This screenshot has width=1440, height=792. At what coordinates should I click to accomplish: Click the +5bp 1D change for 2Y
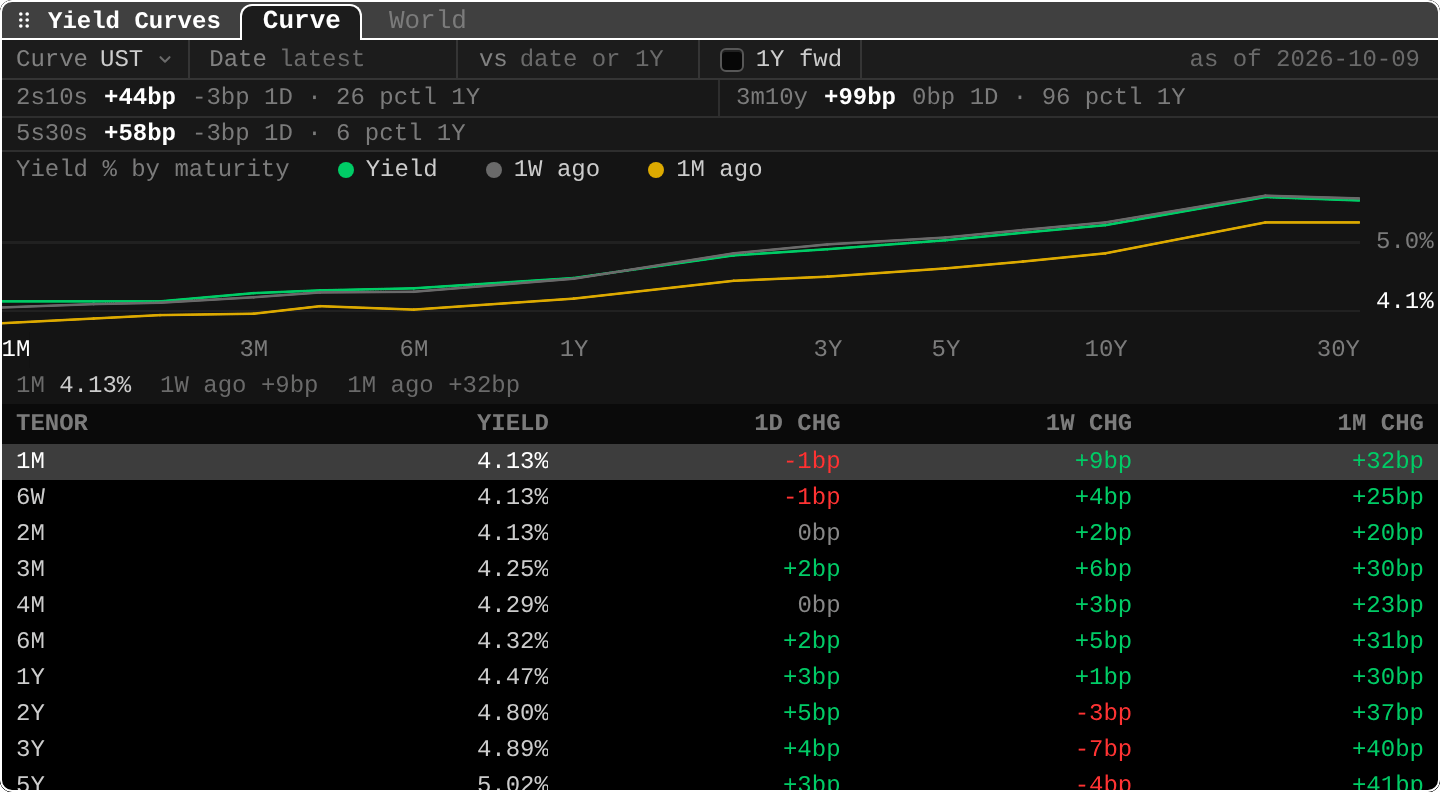pos(811,713)
